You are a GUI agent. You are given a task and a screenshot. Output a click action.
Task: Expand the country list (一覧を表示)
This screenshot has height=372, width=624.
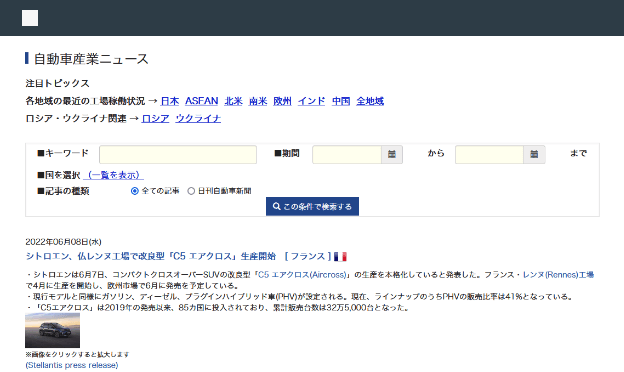[114, 175]
